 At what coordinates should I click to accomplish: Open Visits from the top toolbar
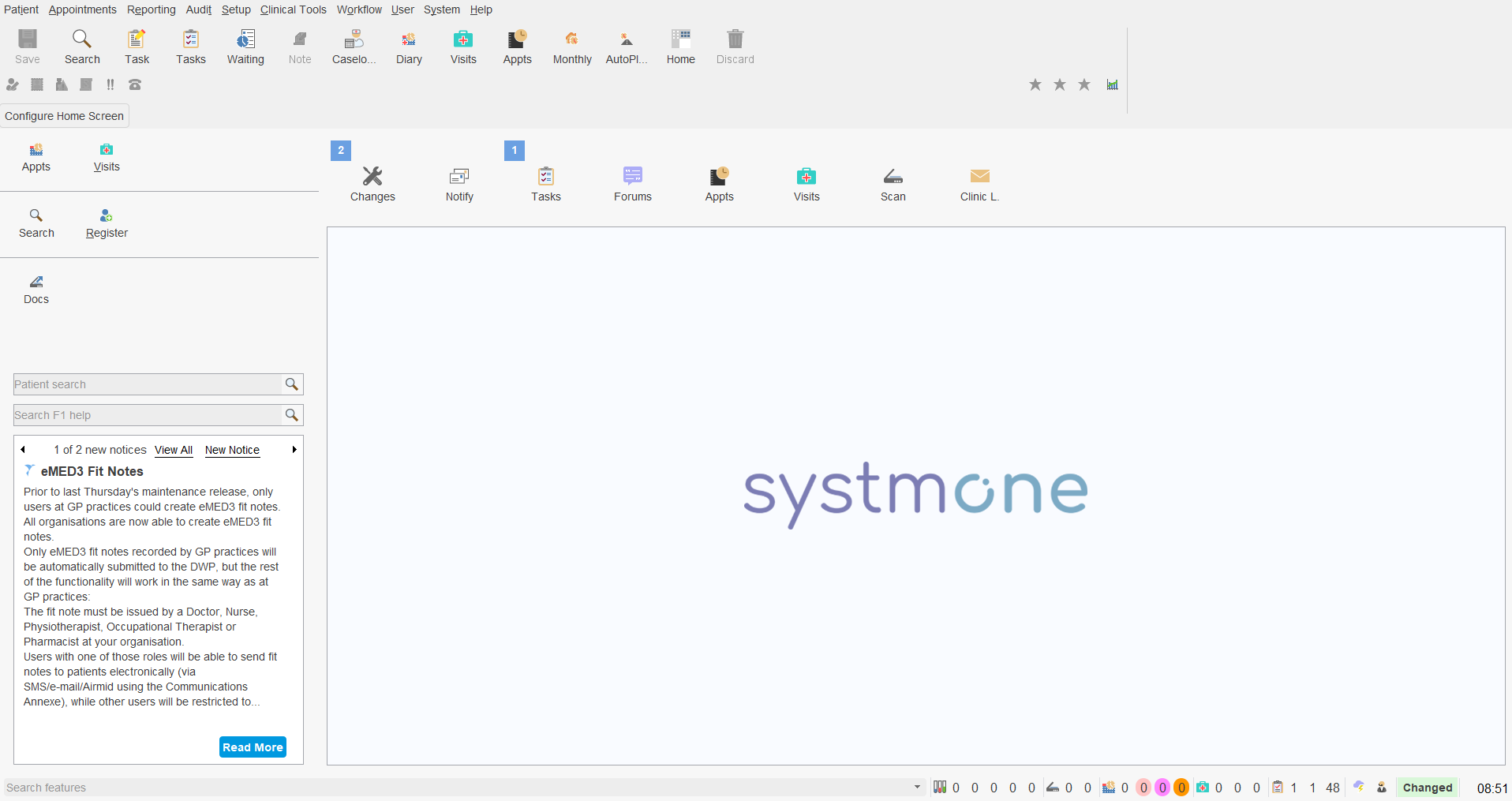click(463, 47)
